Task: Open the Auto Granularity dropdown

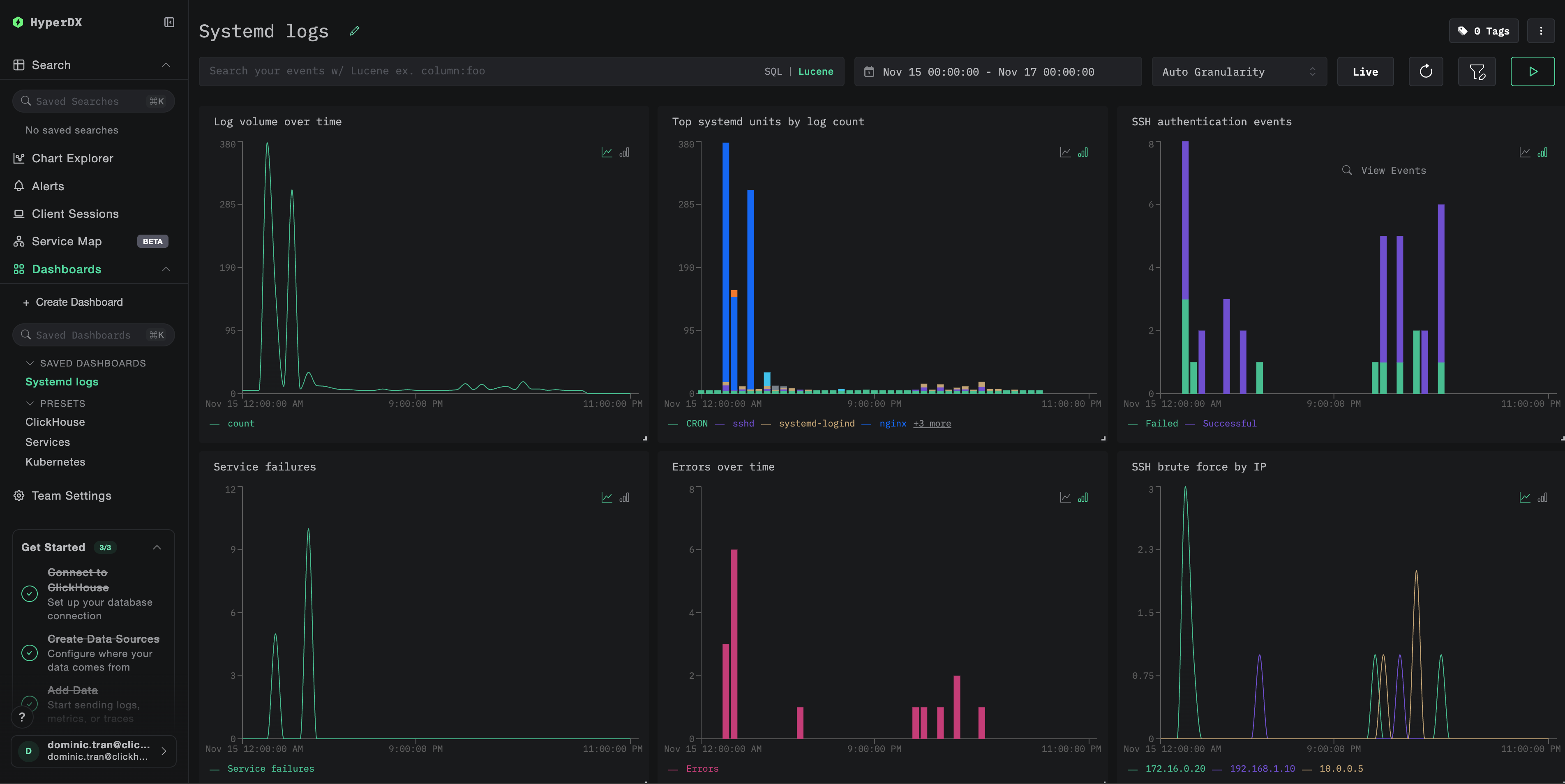Action: 1239,71
